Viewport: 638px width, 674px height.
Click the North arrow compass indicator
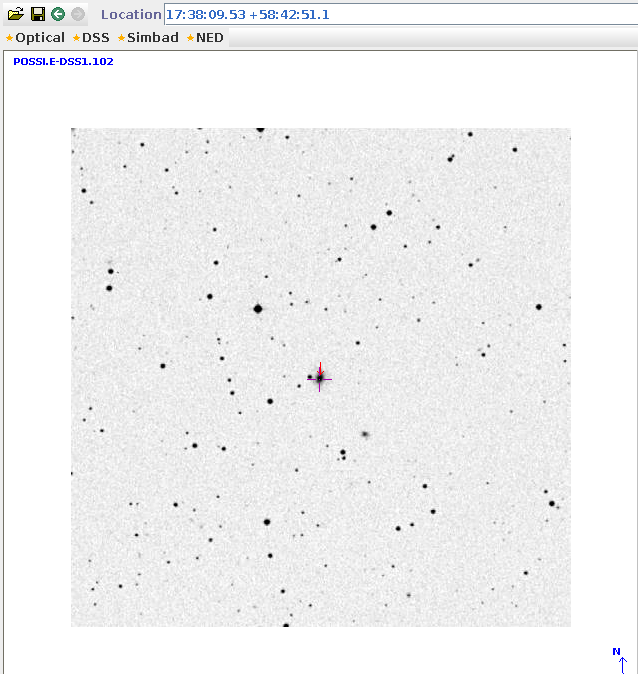point(620,660)
